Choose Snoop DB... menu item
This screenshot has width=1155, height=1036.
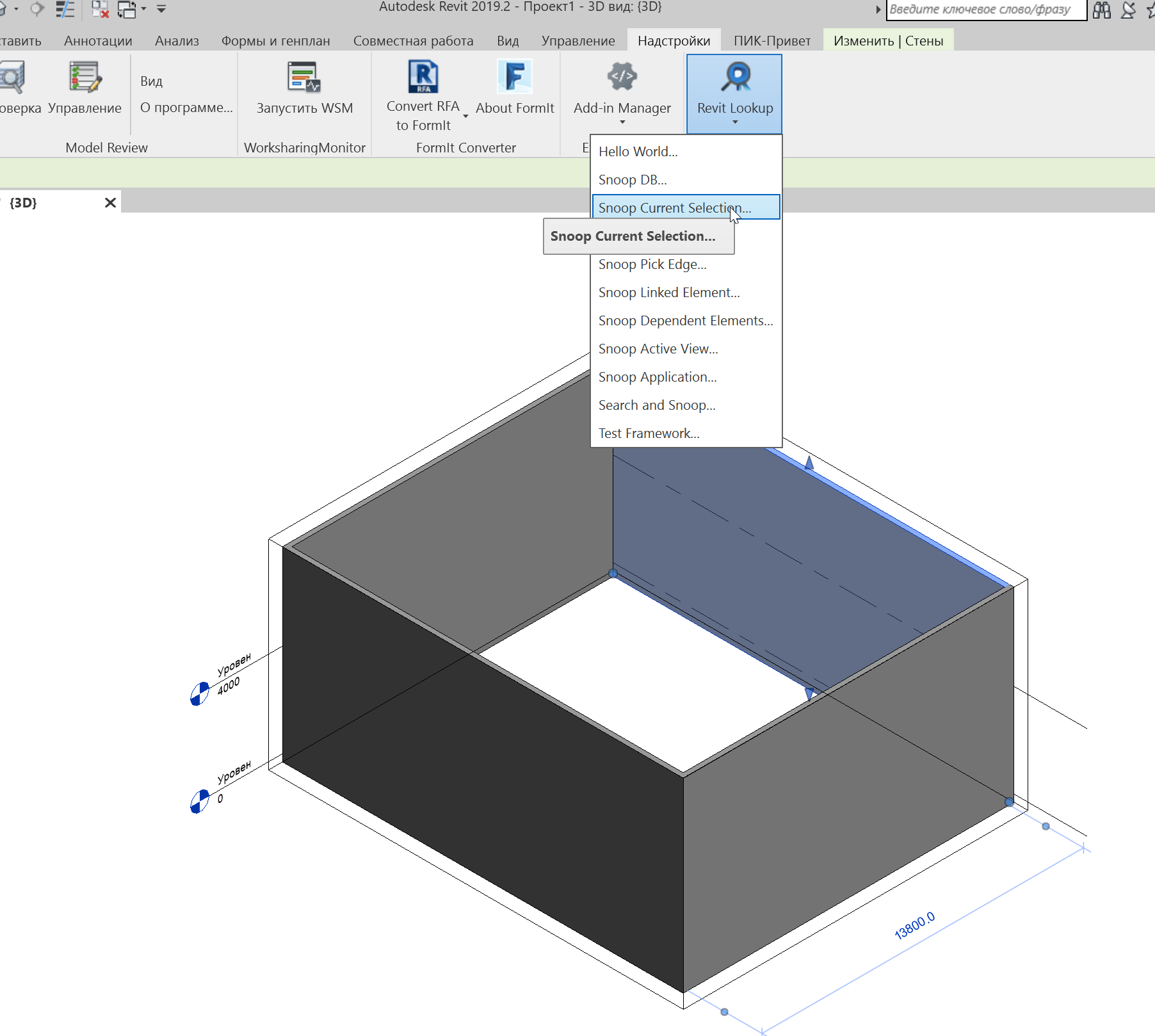686,180
